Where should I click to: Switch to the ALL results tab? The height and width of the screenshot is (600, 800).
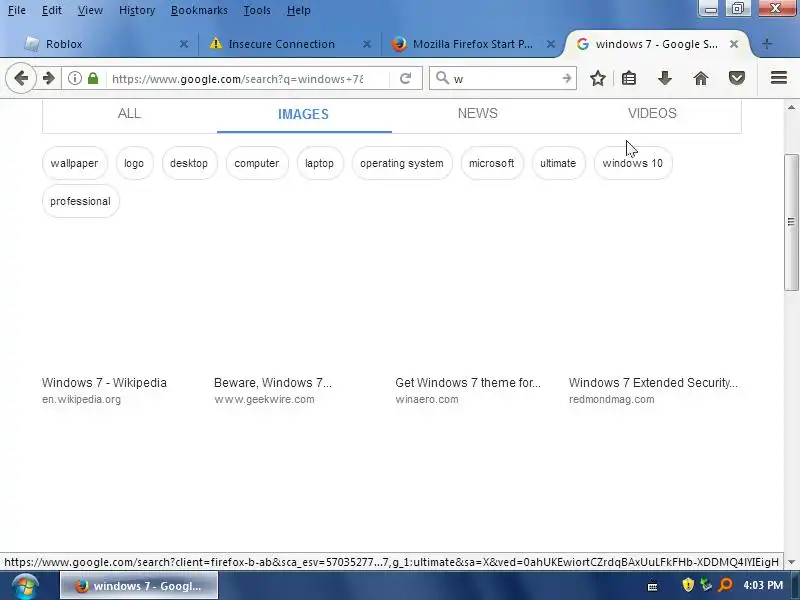click(x=129, y=113)
